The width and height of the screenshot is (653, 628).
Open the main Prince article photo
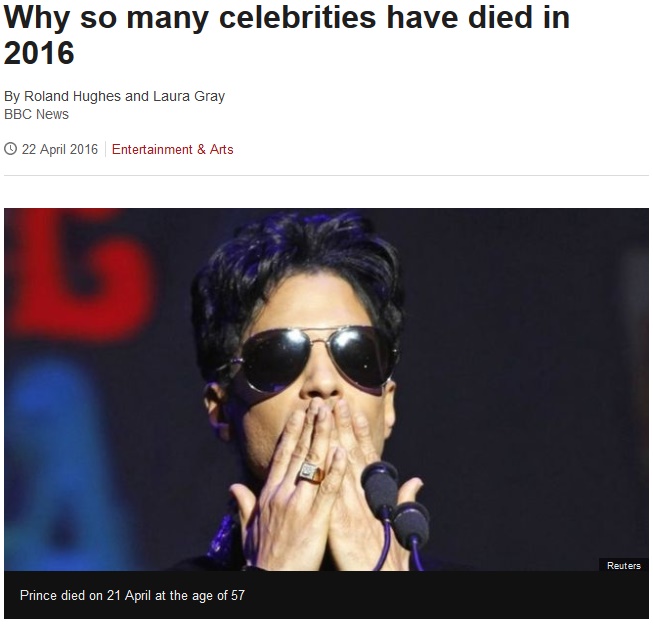point(326,390)
